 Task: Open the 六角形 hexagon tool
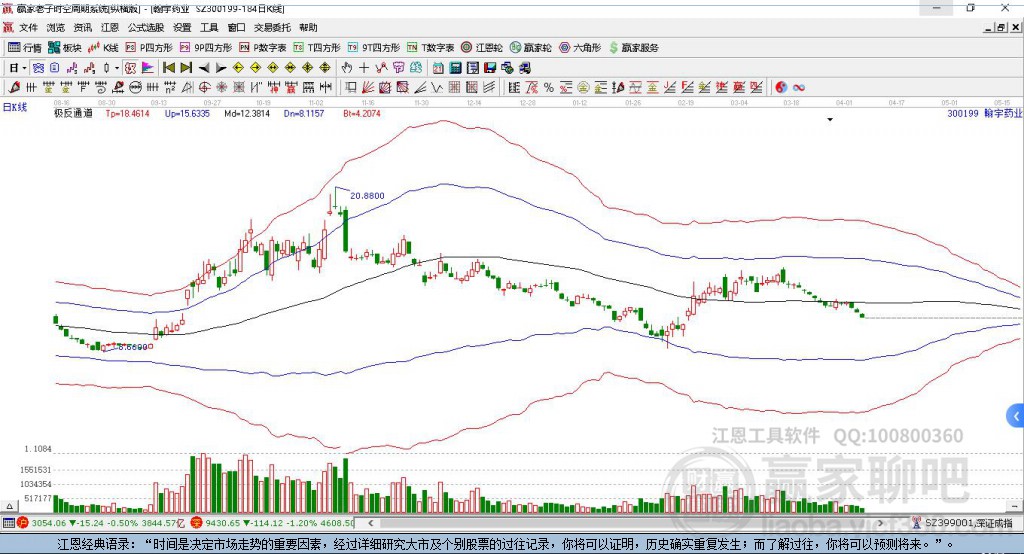pyautogui.click(x=580, y=48)
